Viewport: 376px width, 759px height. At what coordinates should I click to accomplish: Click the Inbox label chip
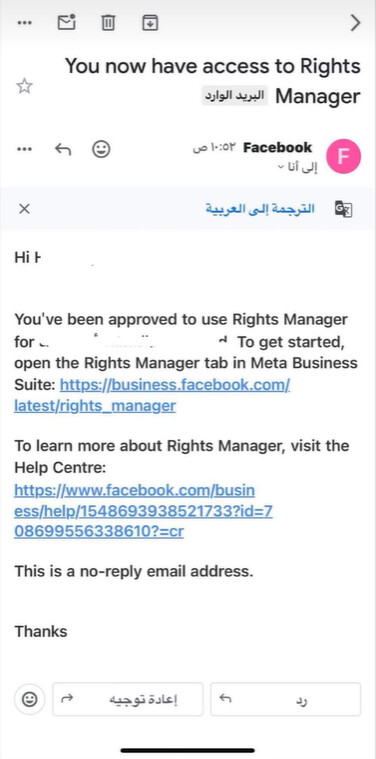pyautogui.click(x=235, y=96)
